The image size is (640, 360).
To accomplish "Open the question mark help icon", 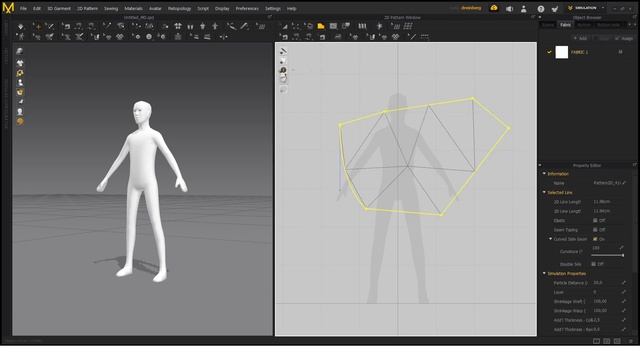I will 541,9.
